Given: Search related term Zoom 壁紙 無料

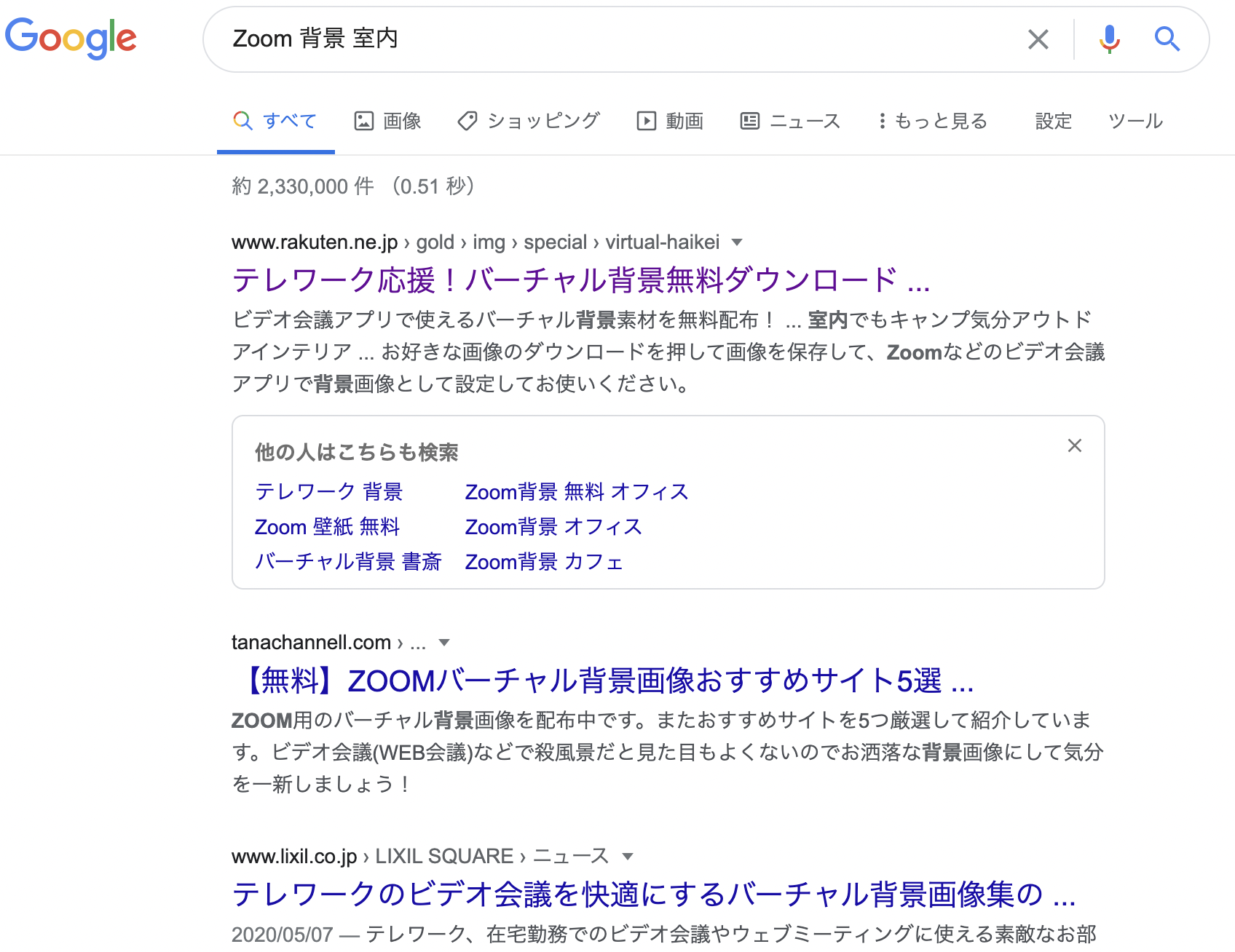Looking at the screenshot, I should [x=328, y=527].
